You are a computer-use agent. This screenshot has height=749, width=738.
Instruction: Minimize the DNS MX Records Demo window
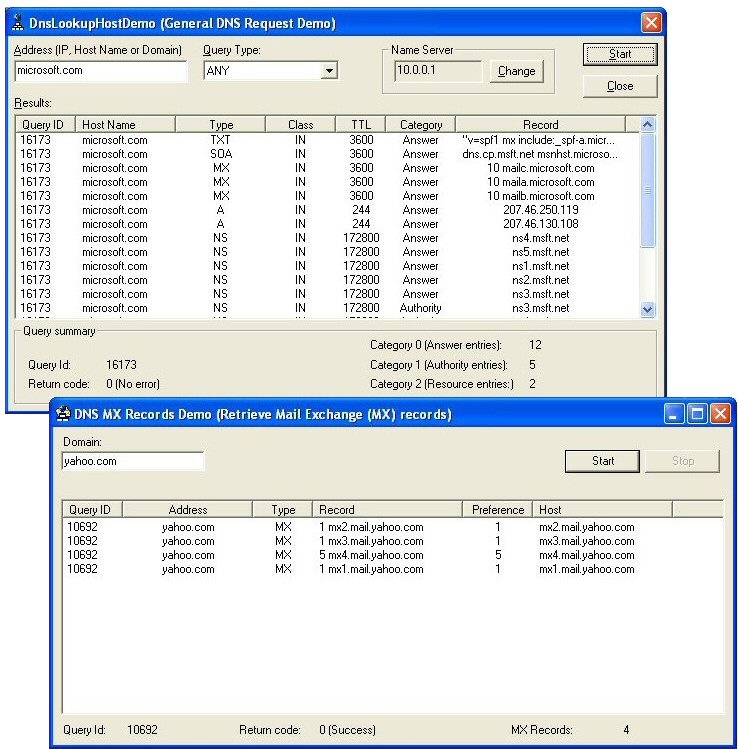point(675,413)
